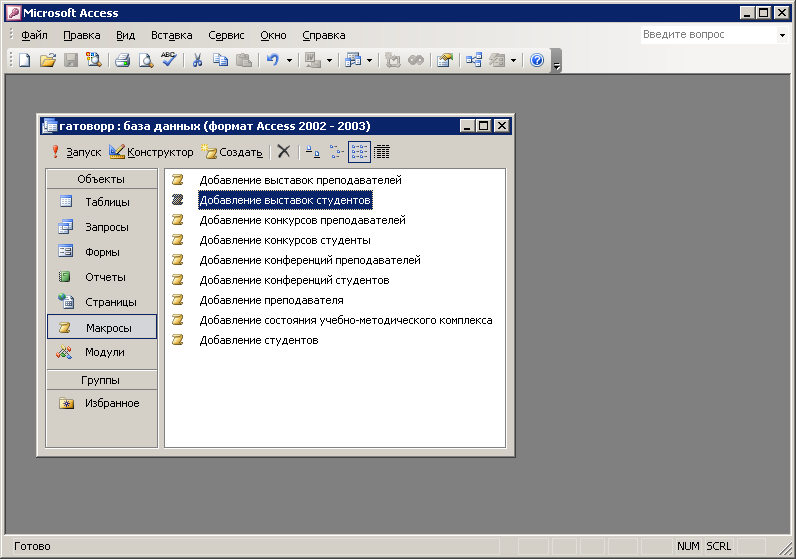Open the Избранное group
796x559 pixels.
point(101,403)
